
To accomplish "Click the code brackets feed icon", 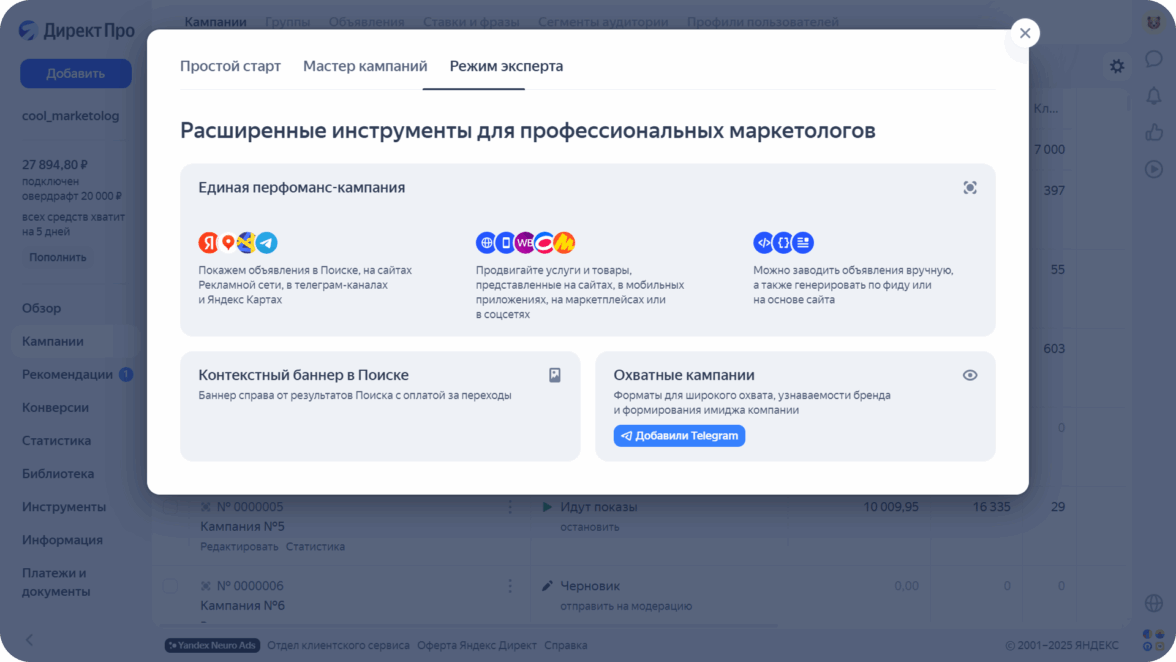I will coord(764,242).
